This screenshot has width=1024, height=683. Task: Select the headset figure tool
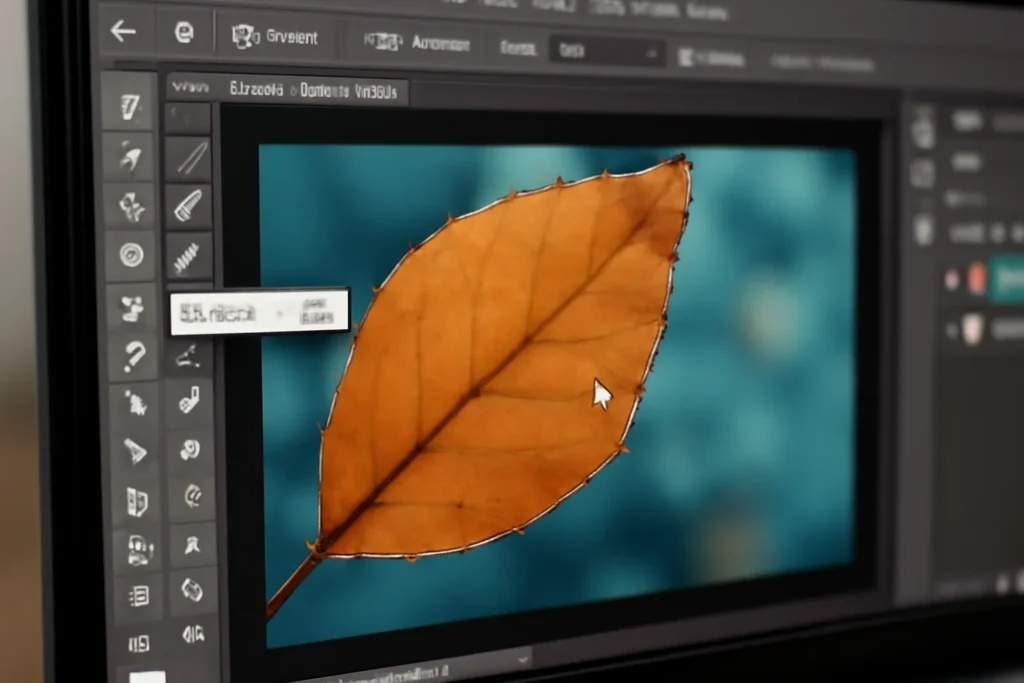(x=138, y=549)
